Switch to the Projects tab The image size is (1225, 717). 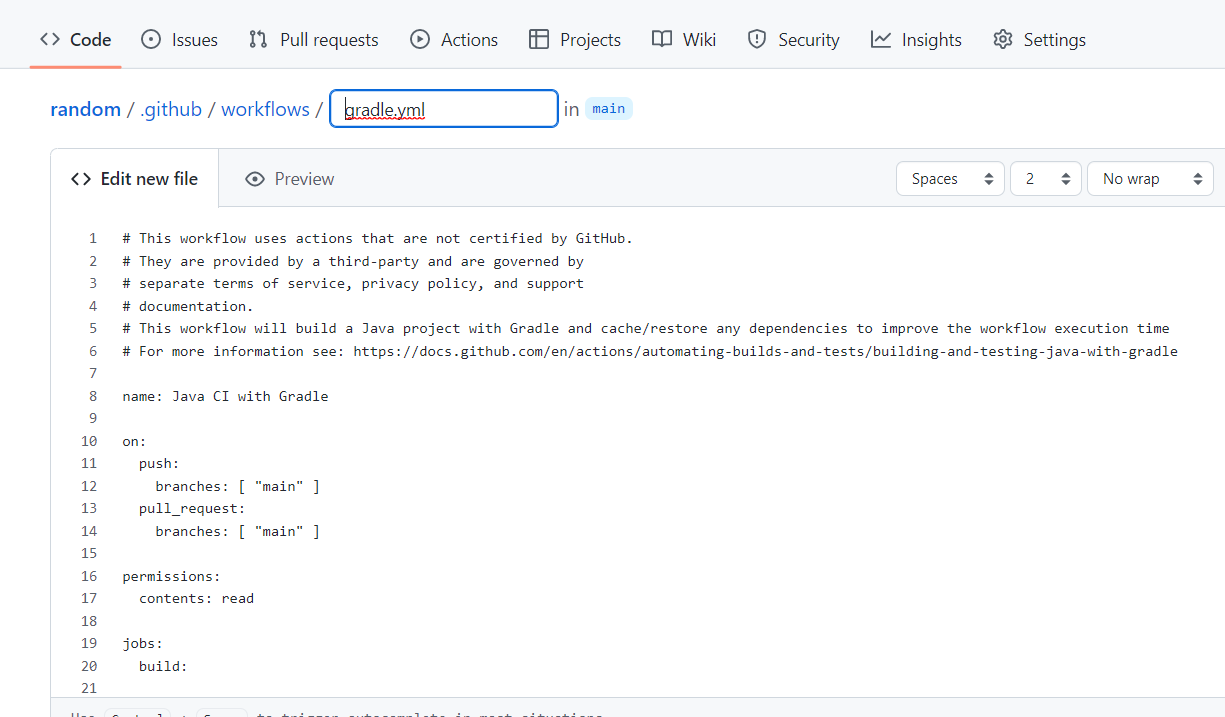click(x=575, y=40)
